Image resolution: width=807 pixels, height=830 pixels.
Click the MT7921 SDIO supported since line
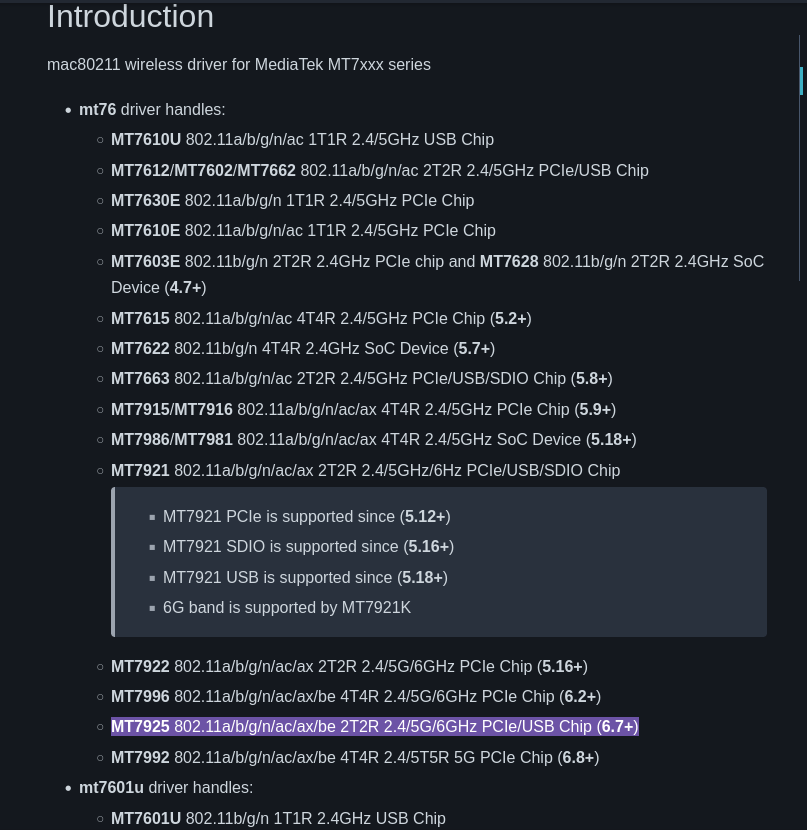[308, 547]
